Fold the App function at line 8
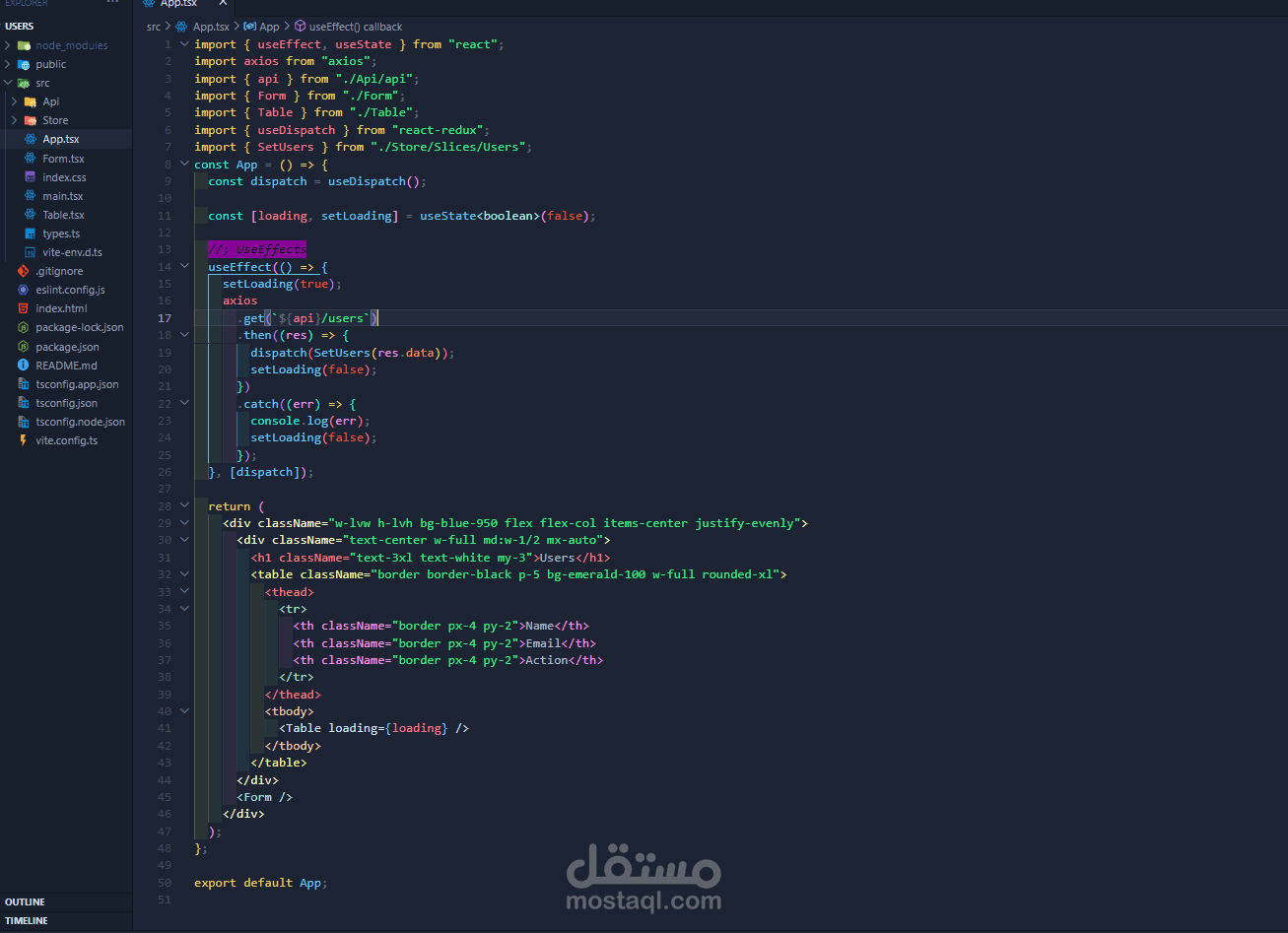1288x933 pixels. pyautogui.click(x=183, y=165)
